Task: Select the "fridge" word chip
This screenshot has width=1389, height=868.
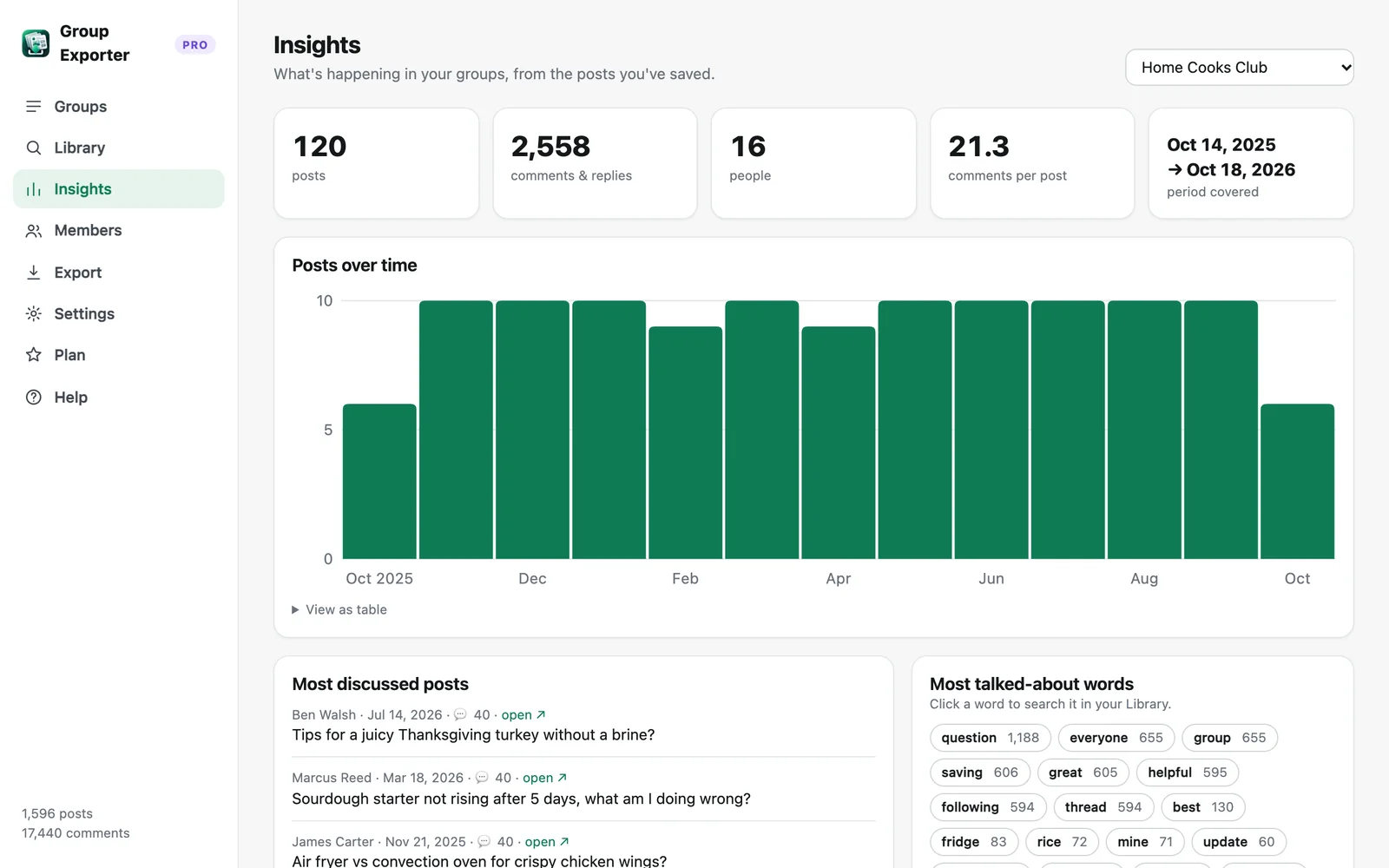Action: click(x=974, y=842)
